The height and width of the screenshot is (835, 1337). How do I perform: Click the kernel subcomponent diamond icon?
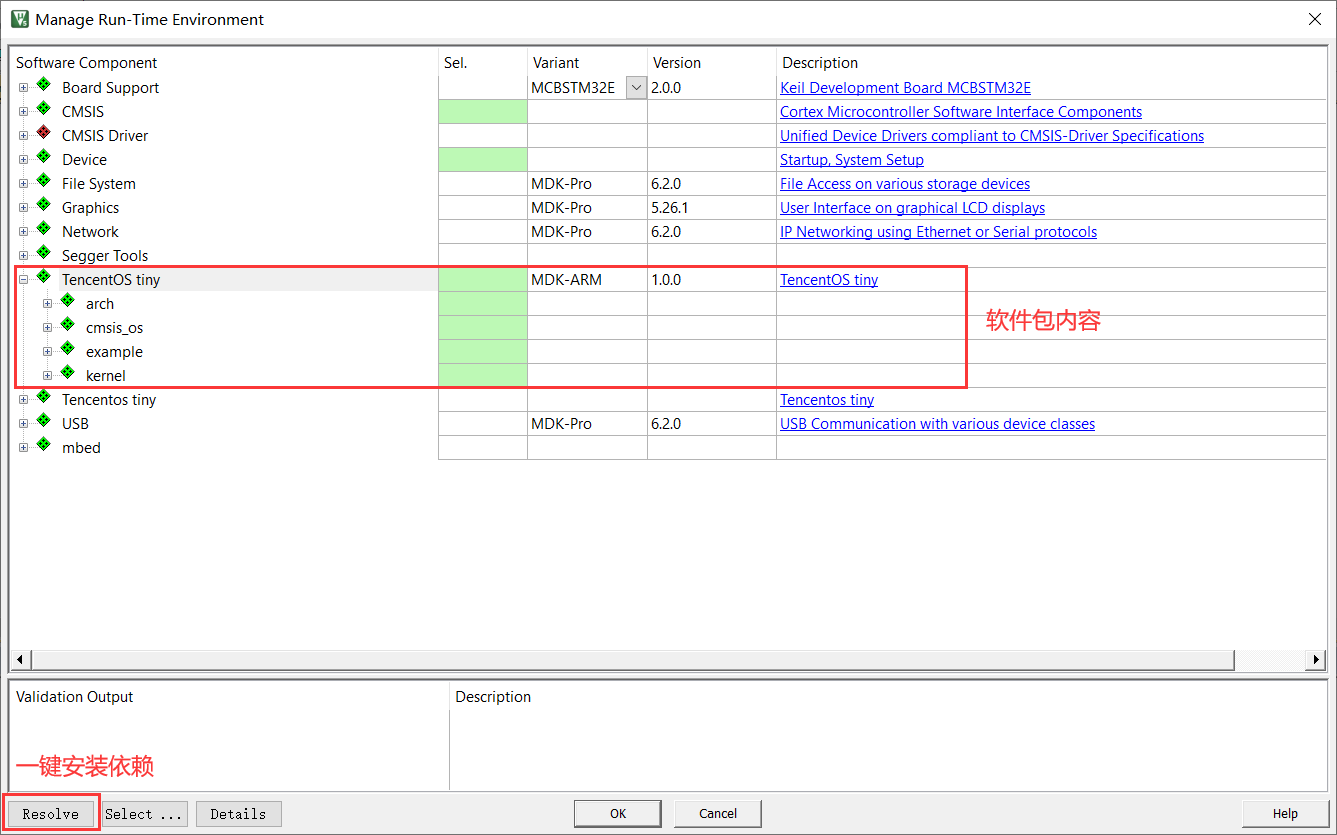point(67,374)
